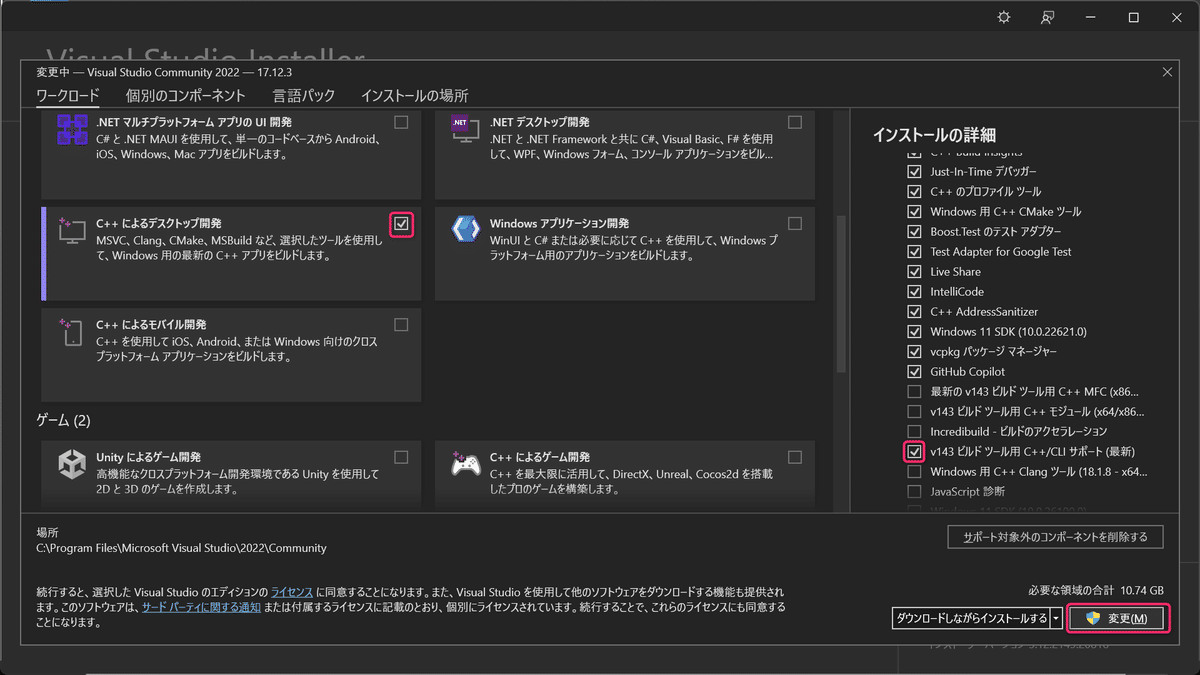Uncheck vcpkg パッケージ マネージャー
The width and height of the screenshot is (1200, 675).
pos(914,351)
